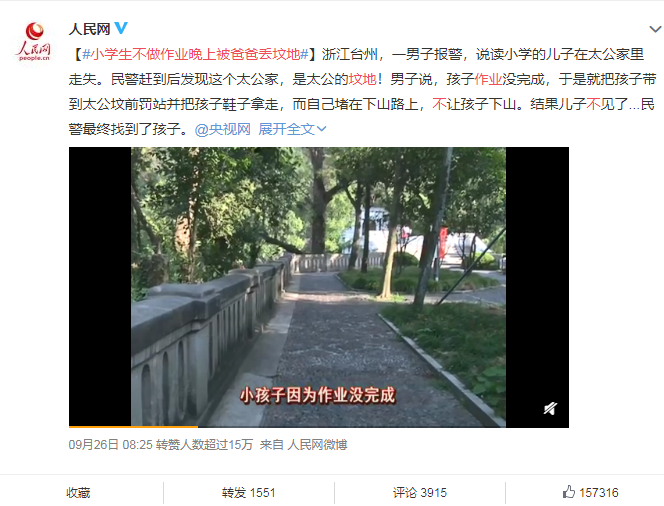Image resolution: width=664 pixels, height=506 pixels.
Task: Click the 人民网 account name
Action: pyautogui.click(x=89, y=29)
